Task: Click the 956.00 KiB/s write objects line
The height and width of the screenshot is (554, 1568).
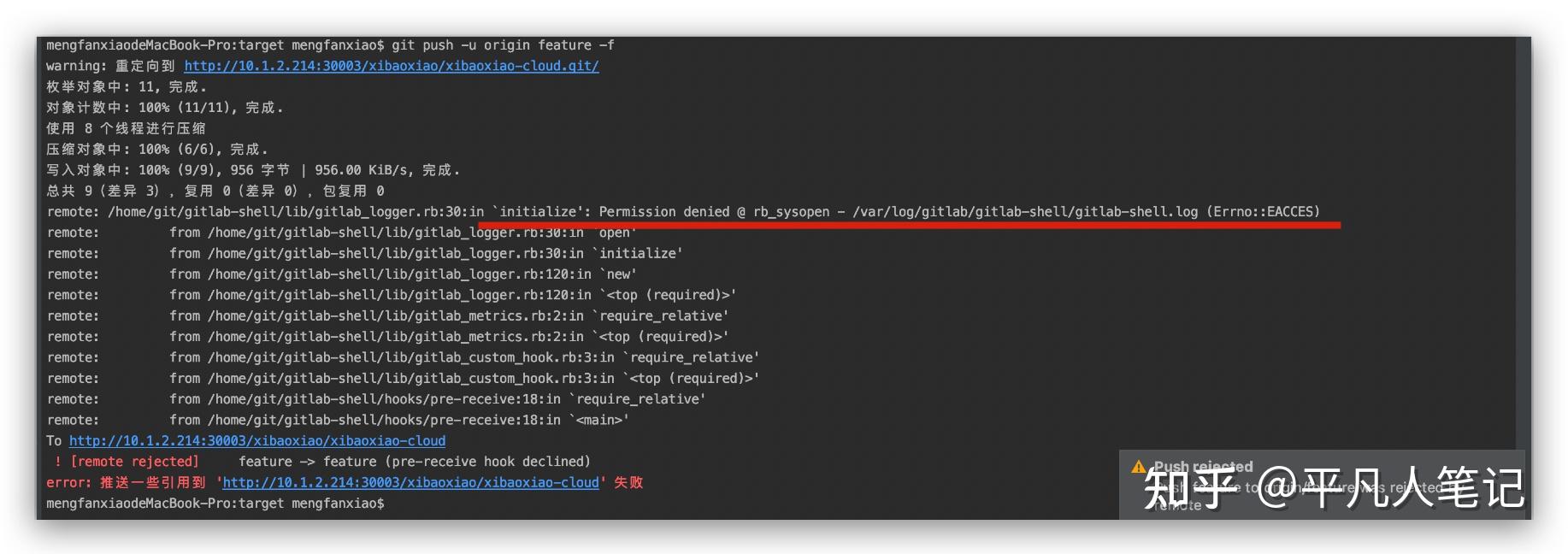Action: [253, 170]
